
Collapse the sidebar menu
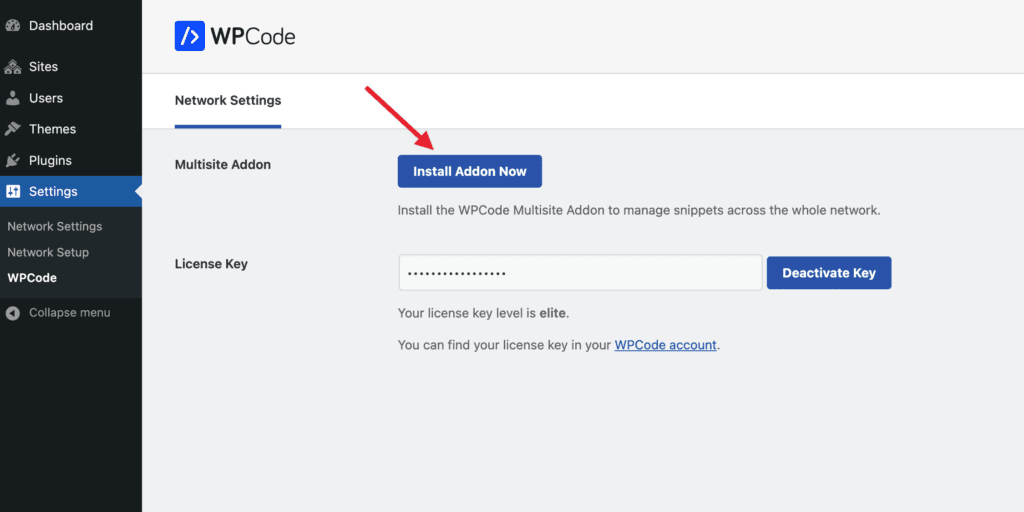(x=71, y=313)
